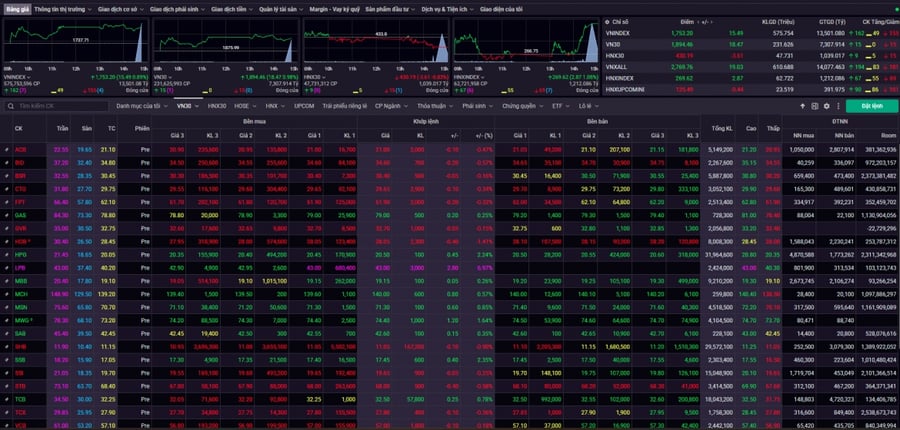Image resolution: width=900 pixels, height=430 pixels.
Task: Click the VCB ticker symbol
Action: (20, 425)
